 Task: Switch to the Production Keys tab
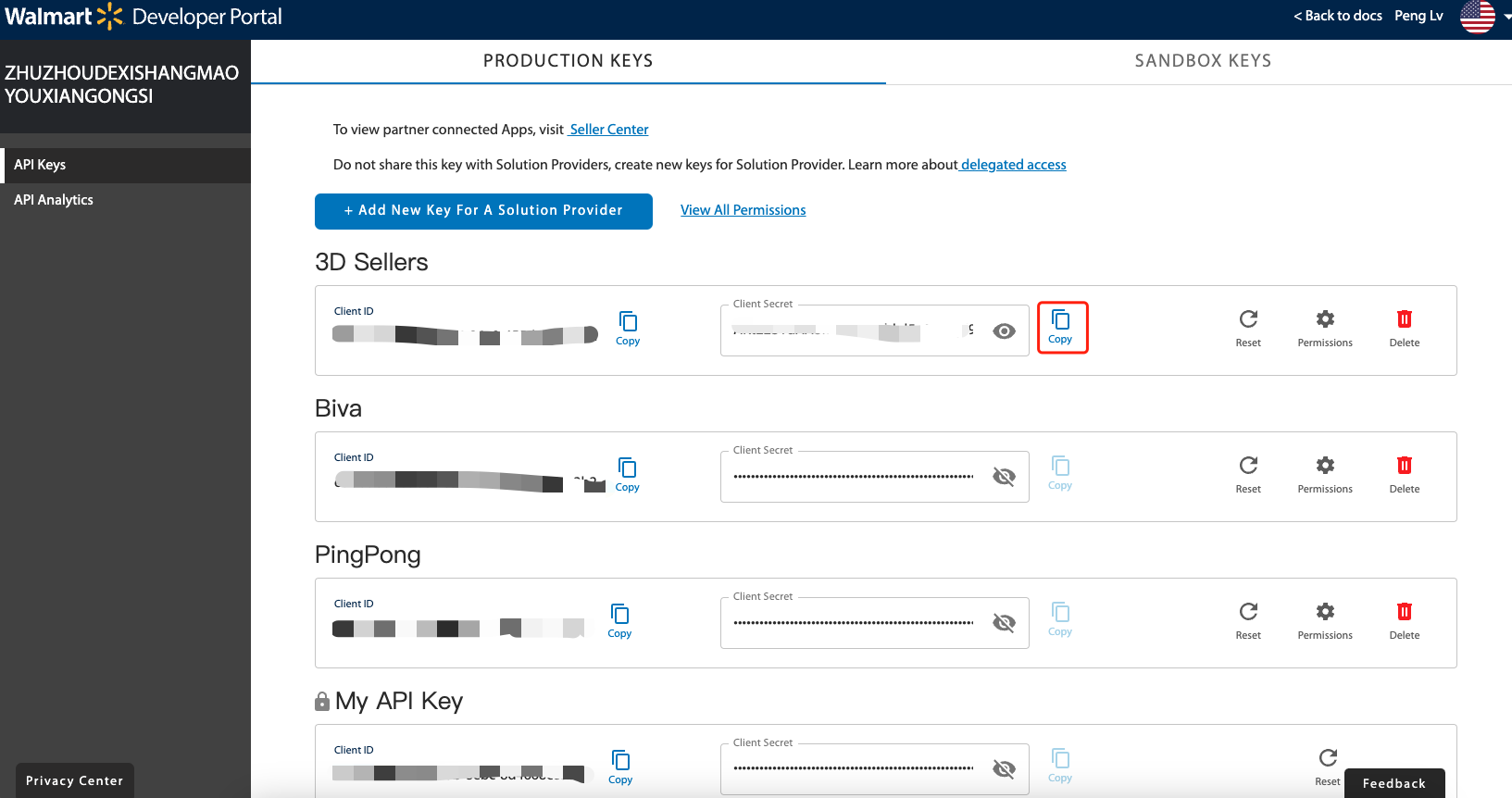pos(569,61)
